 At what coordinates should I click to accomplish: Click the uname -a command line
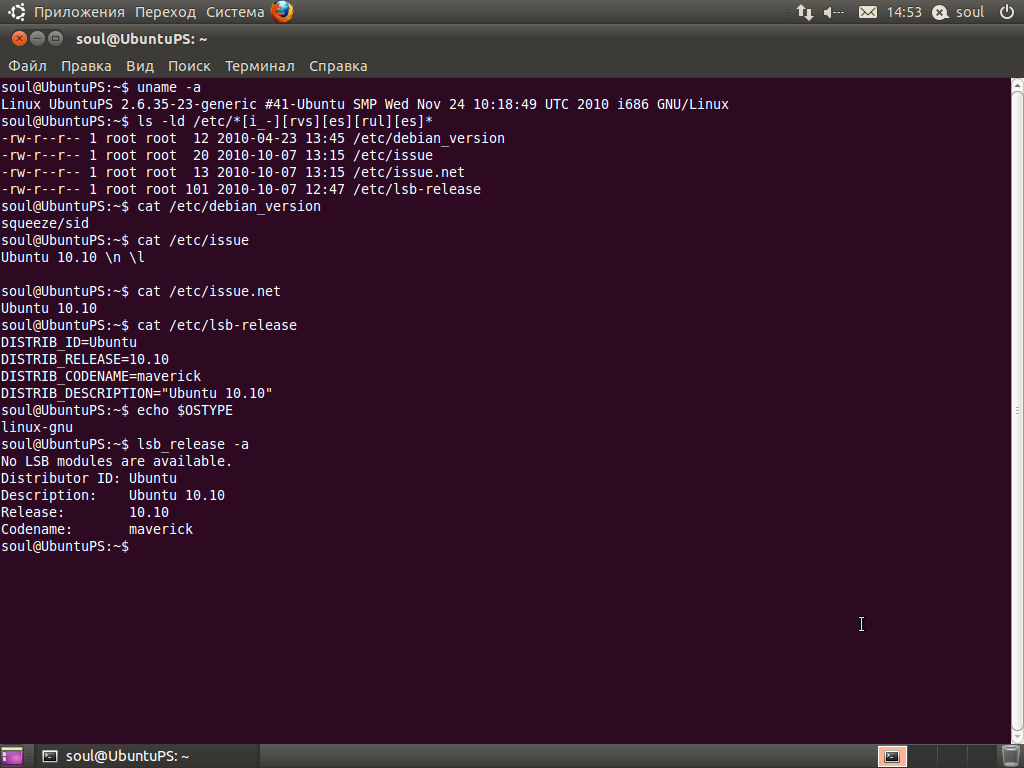click(x=101, y=88)
